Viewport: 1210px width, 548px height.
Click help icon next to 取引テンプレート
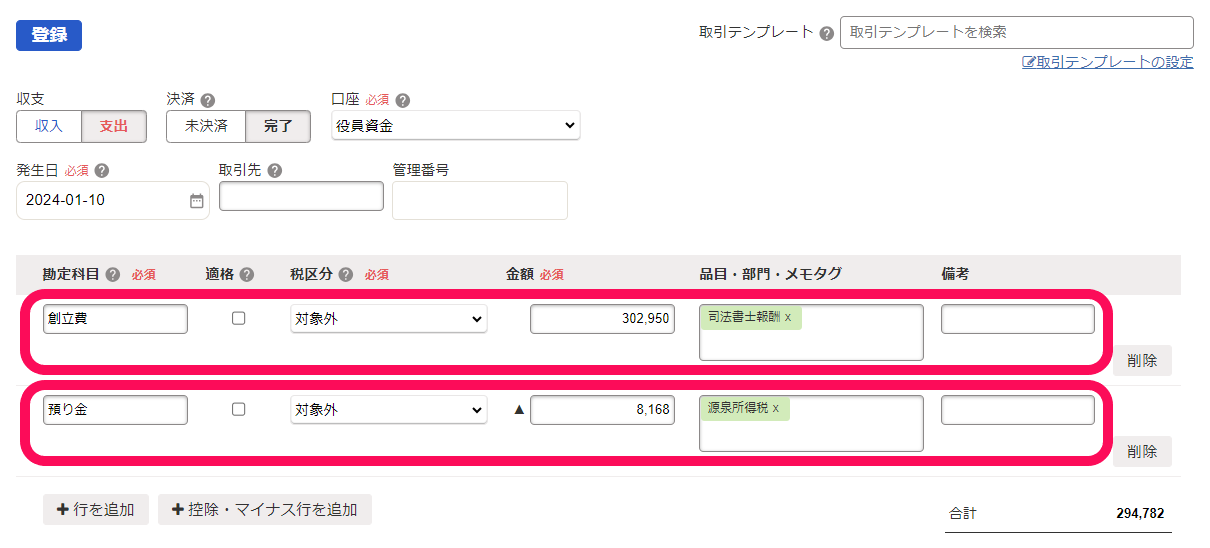point(827,33)
